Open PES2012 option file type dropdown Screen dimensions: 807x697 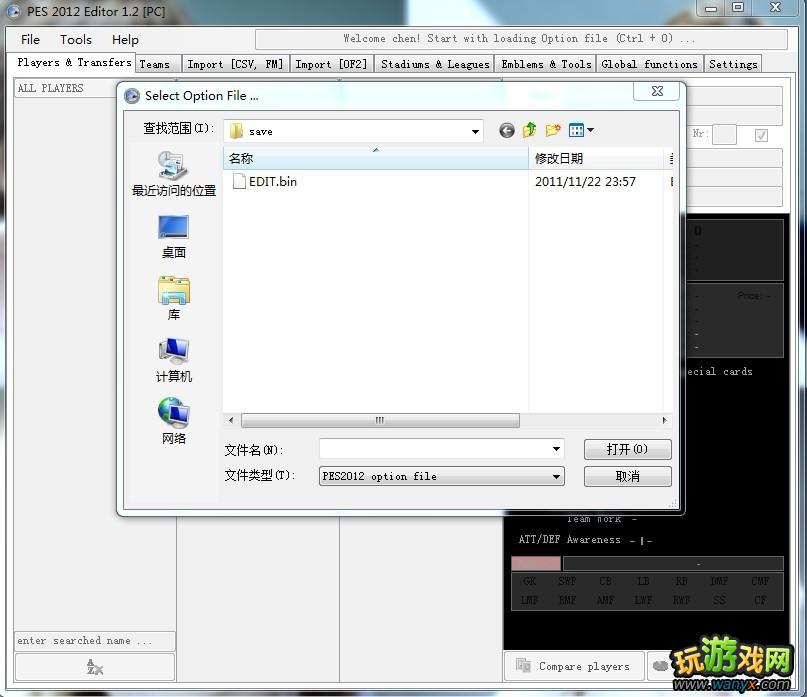[442, 476]
